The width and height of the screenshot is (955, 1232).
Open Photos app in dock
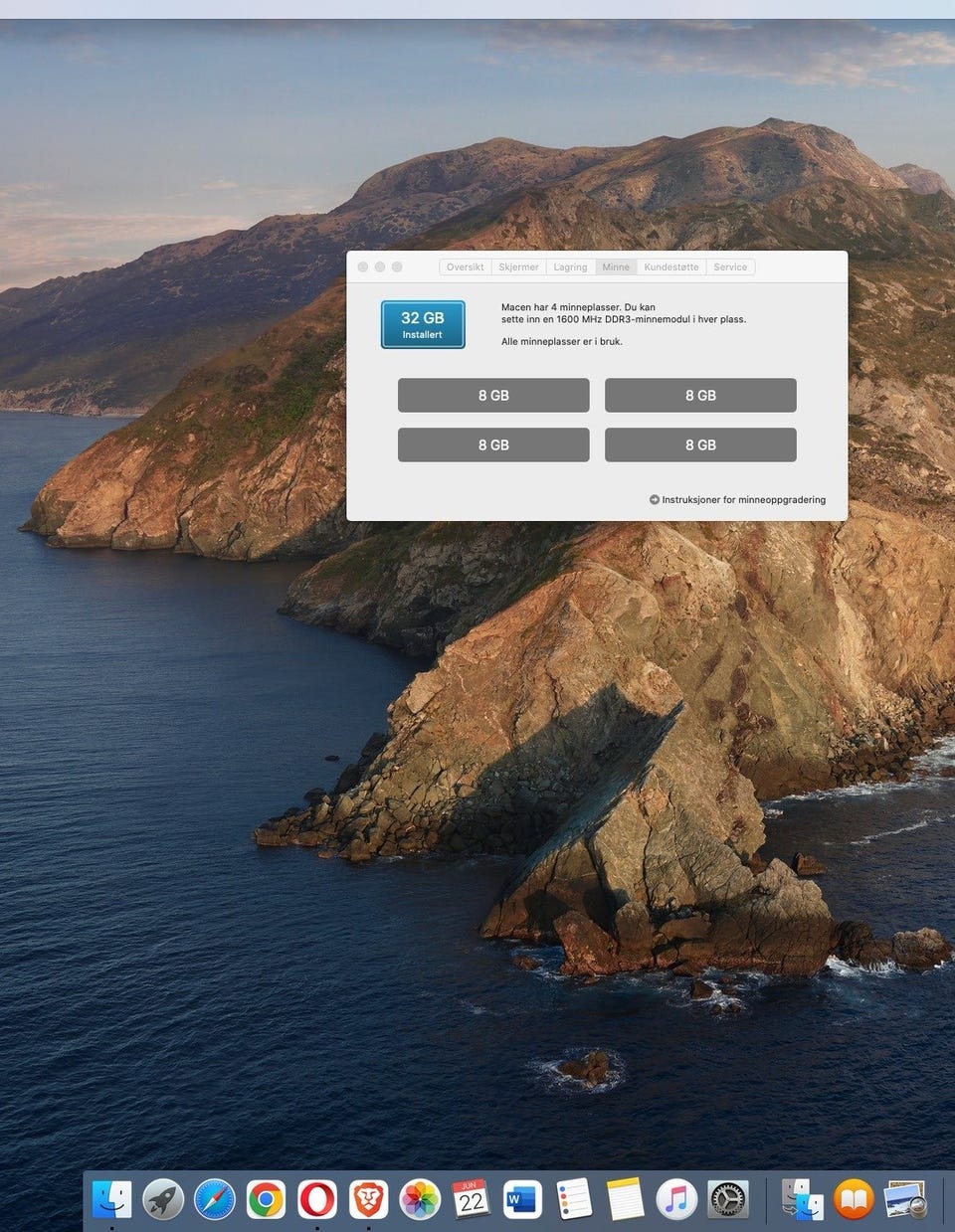420,1199
